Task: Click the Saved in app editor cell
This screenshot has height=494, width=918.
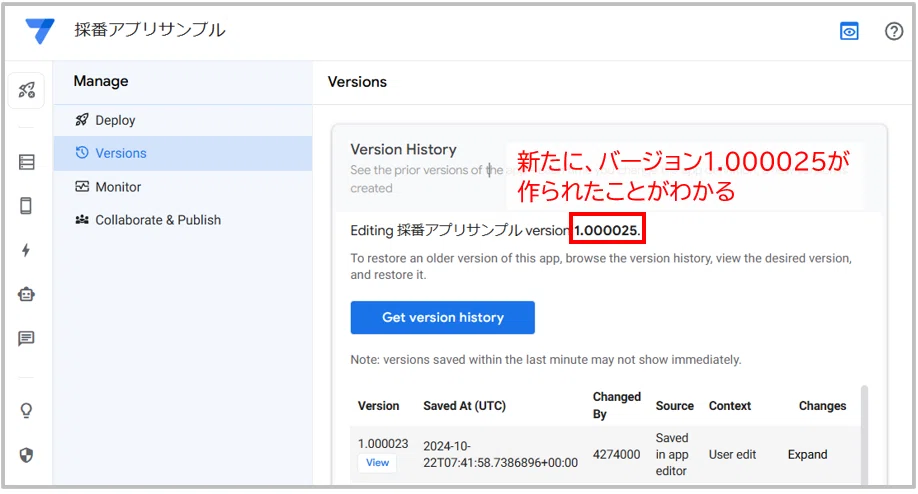Action: [x=672, y=454]
